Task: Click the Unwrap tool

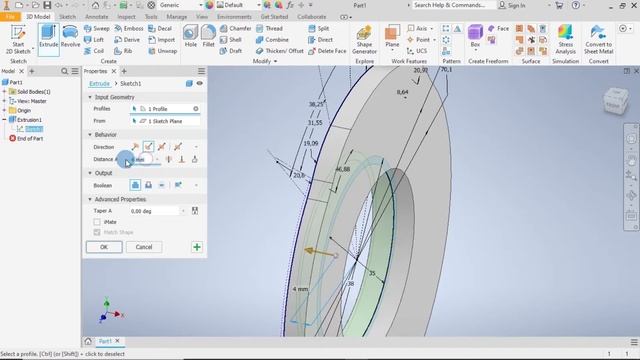Action: click(162, 51)
